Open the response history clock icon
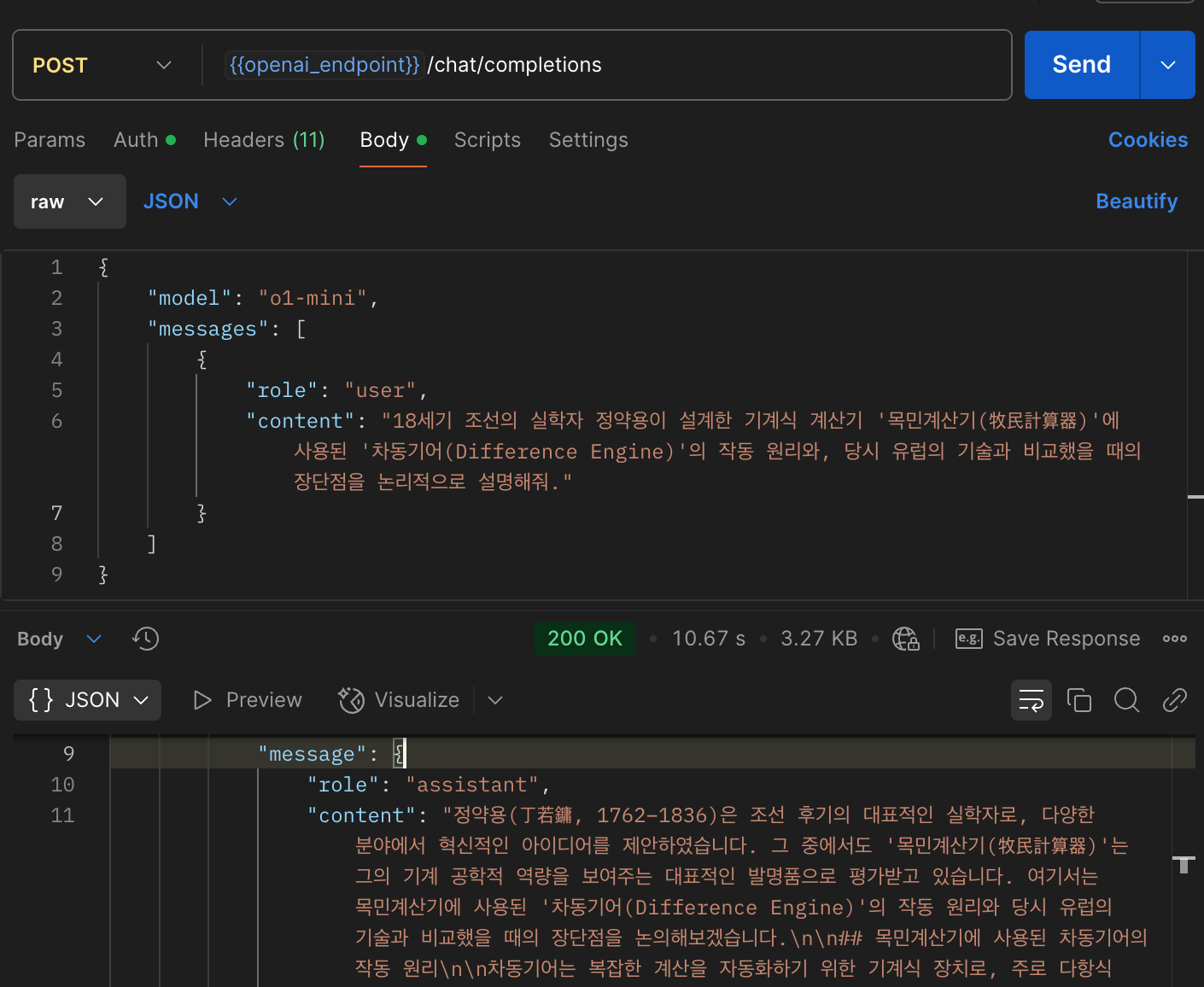This screenshot has height=987, width=1204. coord(146,639)
